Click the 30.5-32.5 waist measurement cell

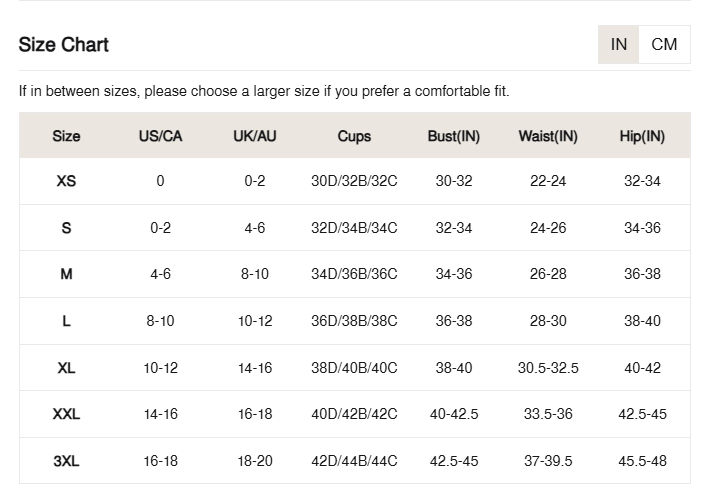548,368
